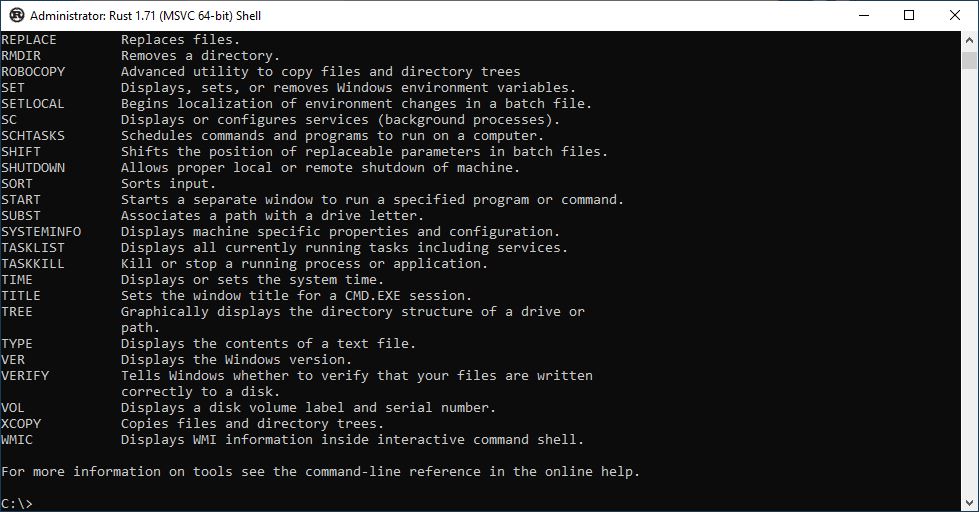Maximize the Rust shell window
The height and width of the screenshot is (512, 979).
point(909,15)
